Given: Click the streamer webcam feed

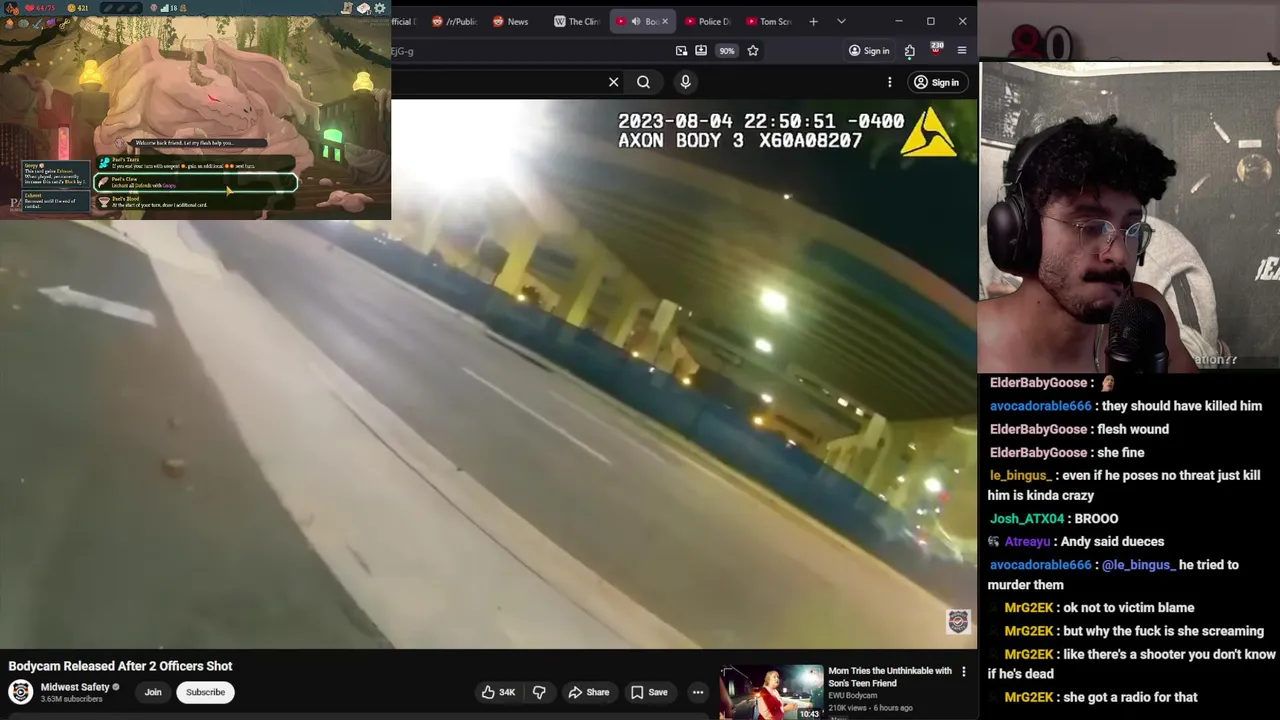Looking at the screenshot, I should pos(1129,218).
